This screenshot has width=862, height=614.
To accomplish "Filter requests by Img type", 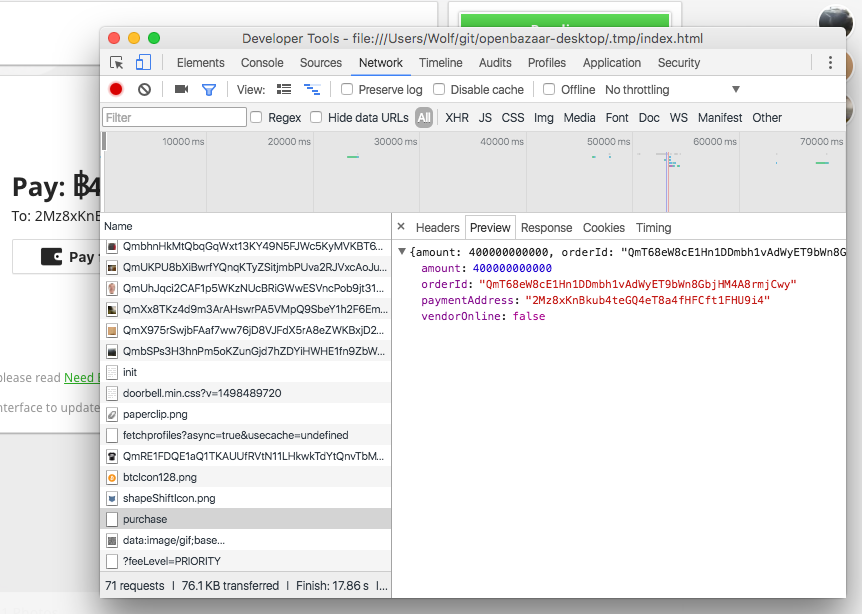I will (544, 118).
